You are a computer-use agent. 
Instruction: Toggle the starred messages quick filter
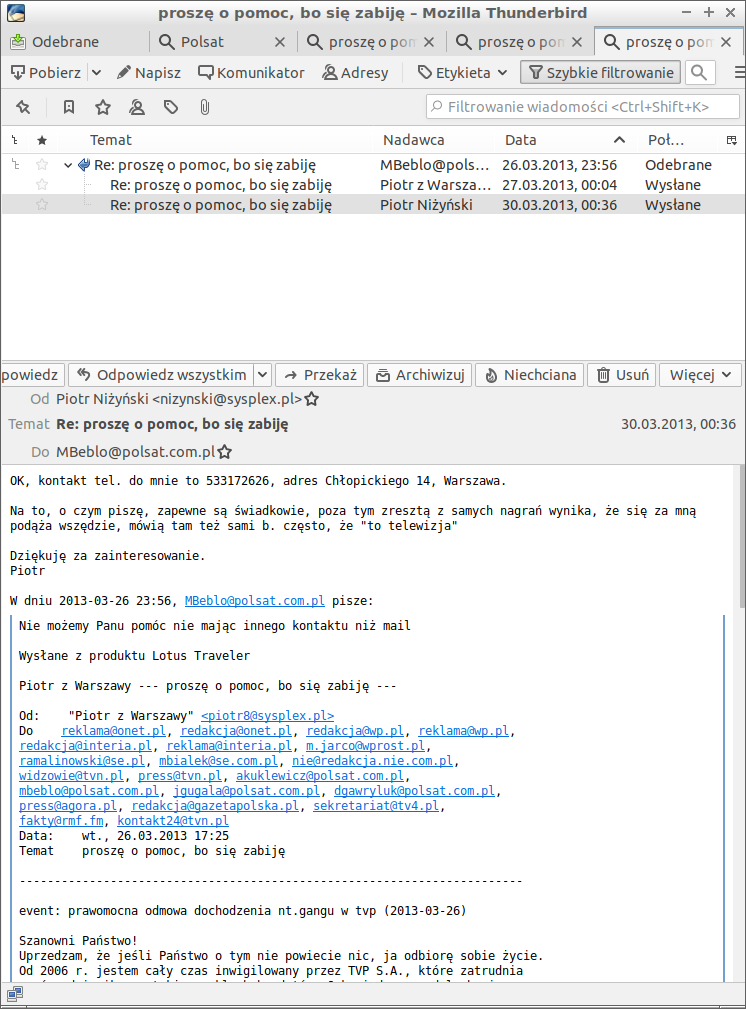[x=103, y=107]
